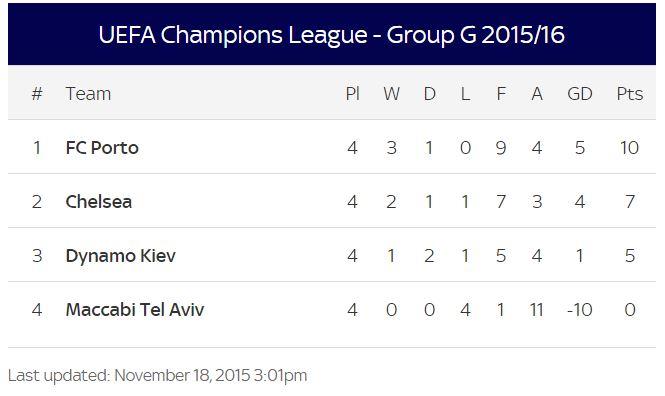Click the UEFA Champions League Group G title
The height and width of the screenshot is (396, 665).
(x=332, y=35)
